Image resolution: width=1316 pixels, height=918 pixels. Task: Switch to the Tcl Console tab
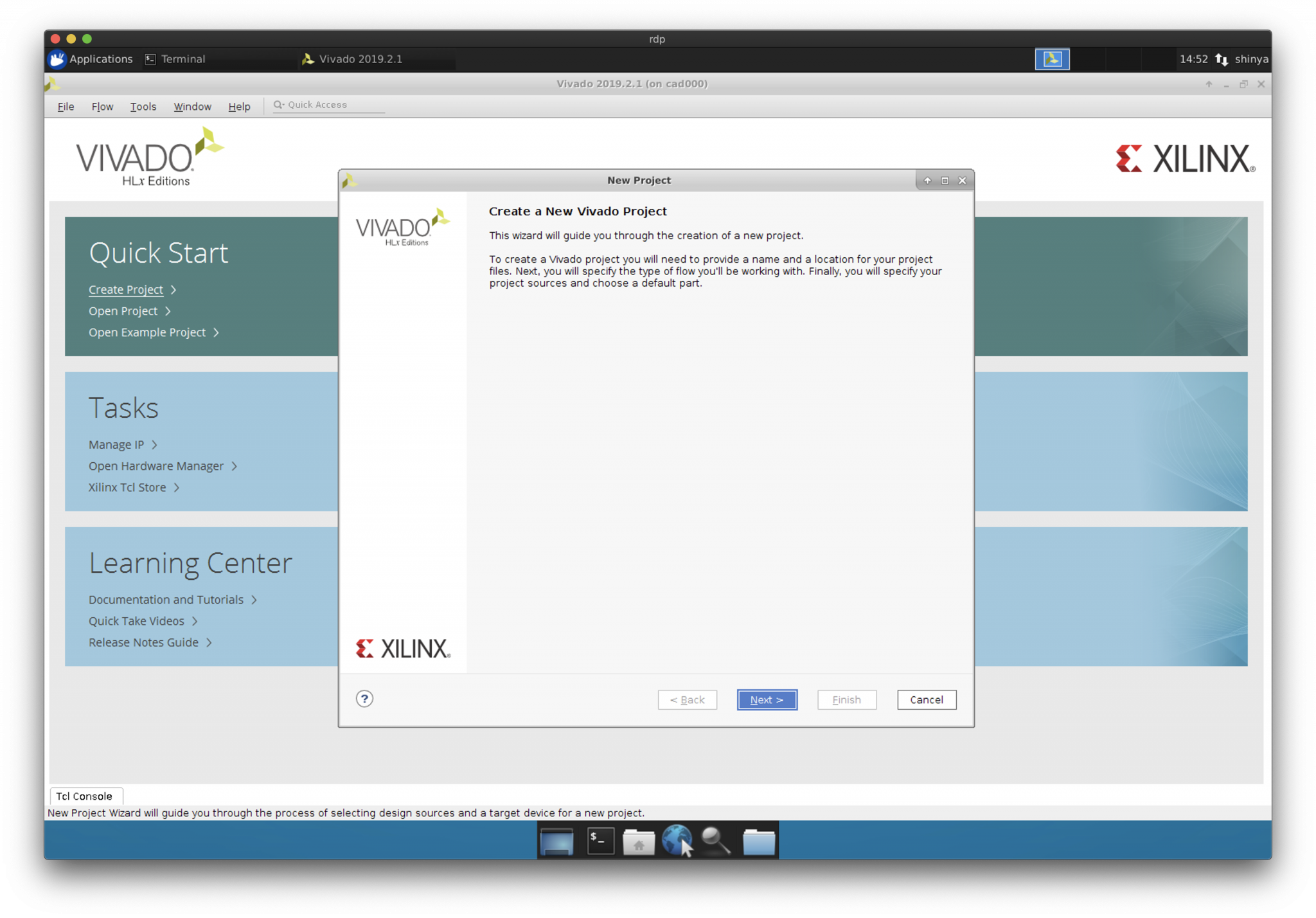click(x=84, y=796)
